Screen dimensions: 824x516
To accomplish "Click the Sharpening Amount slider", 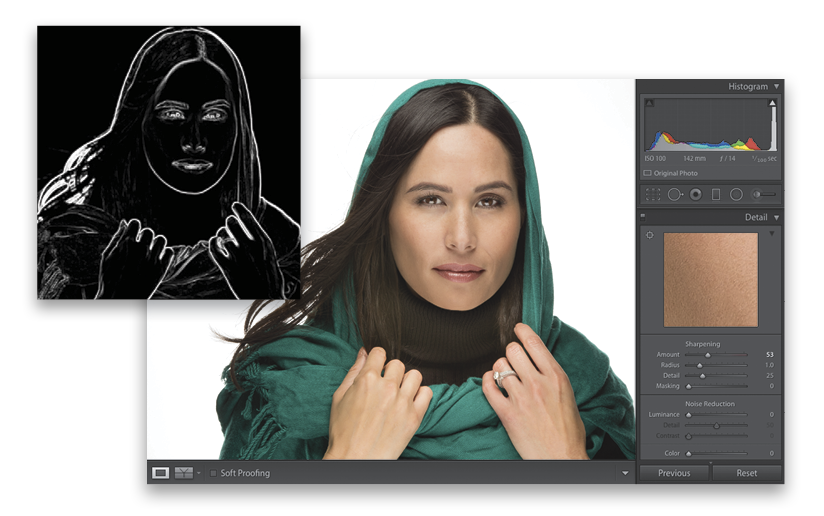I will click(708, 355).
